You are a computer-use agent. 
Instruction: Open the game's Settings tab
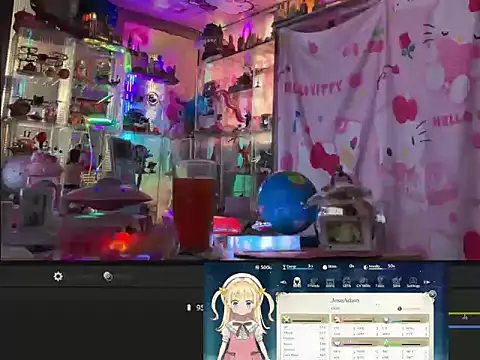[x=413, y=283]
